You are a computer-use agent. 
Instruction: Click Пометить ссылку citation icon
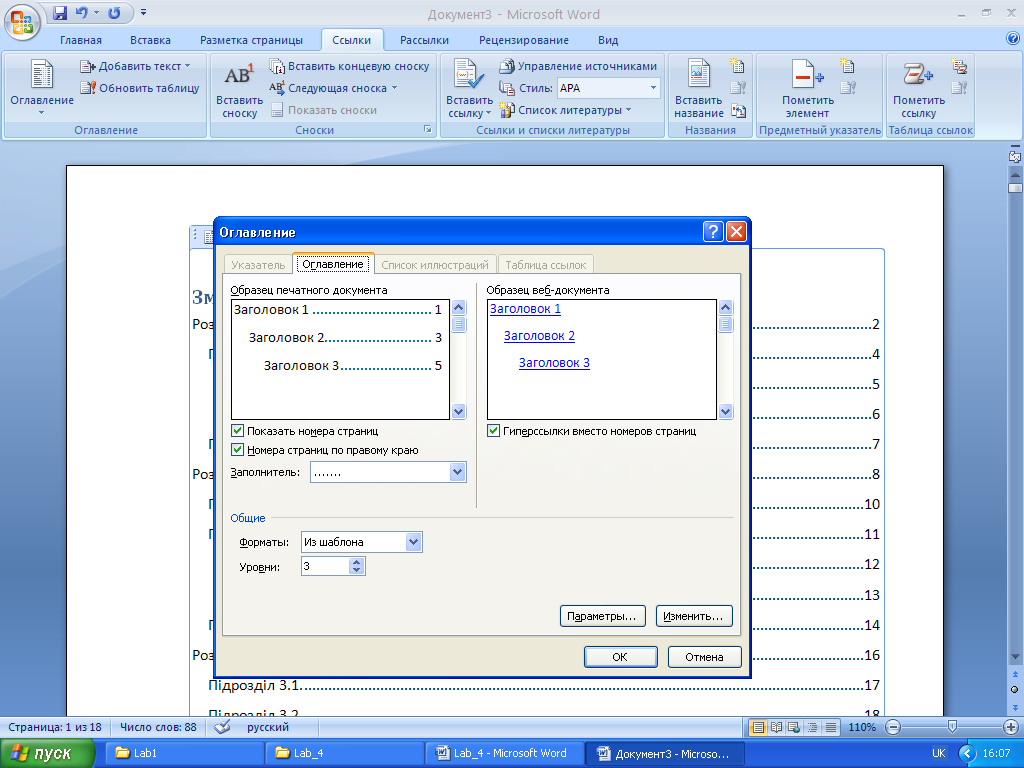[x=918, y=74]
